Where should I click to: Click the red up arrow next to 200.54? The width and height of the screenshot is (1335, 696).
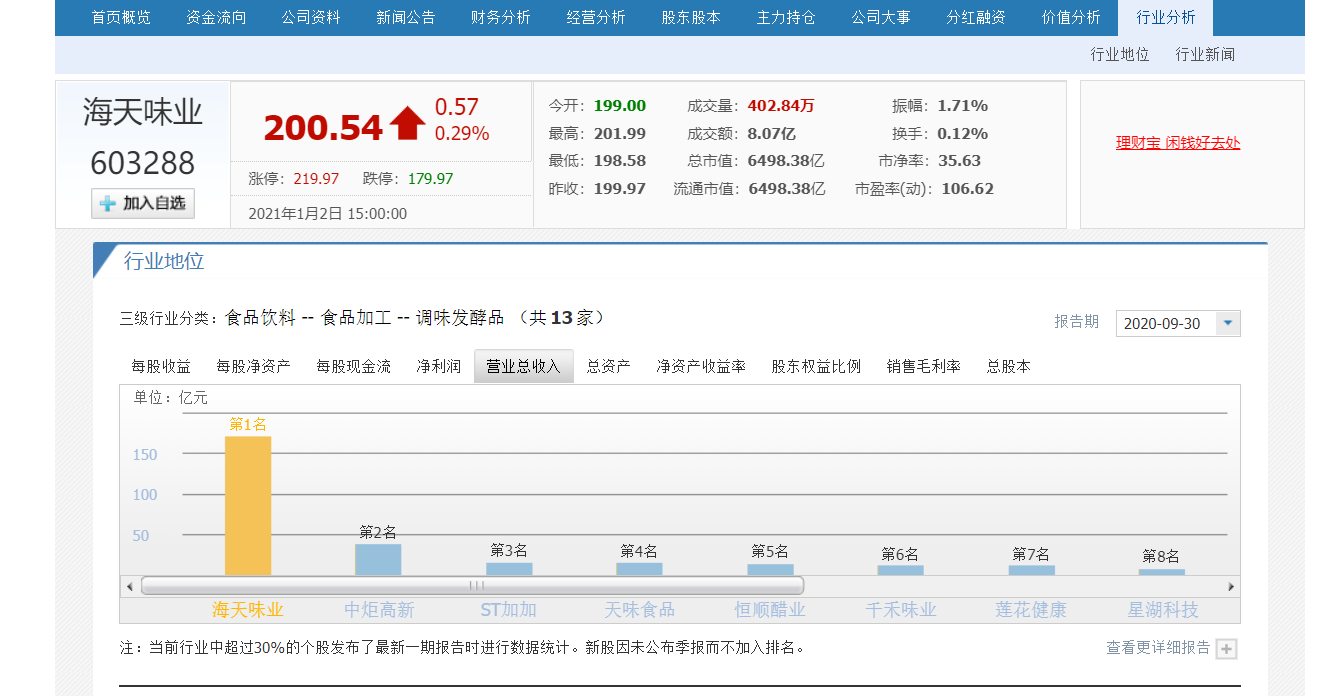coord(408,123)
